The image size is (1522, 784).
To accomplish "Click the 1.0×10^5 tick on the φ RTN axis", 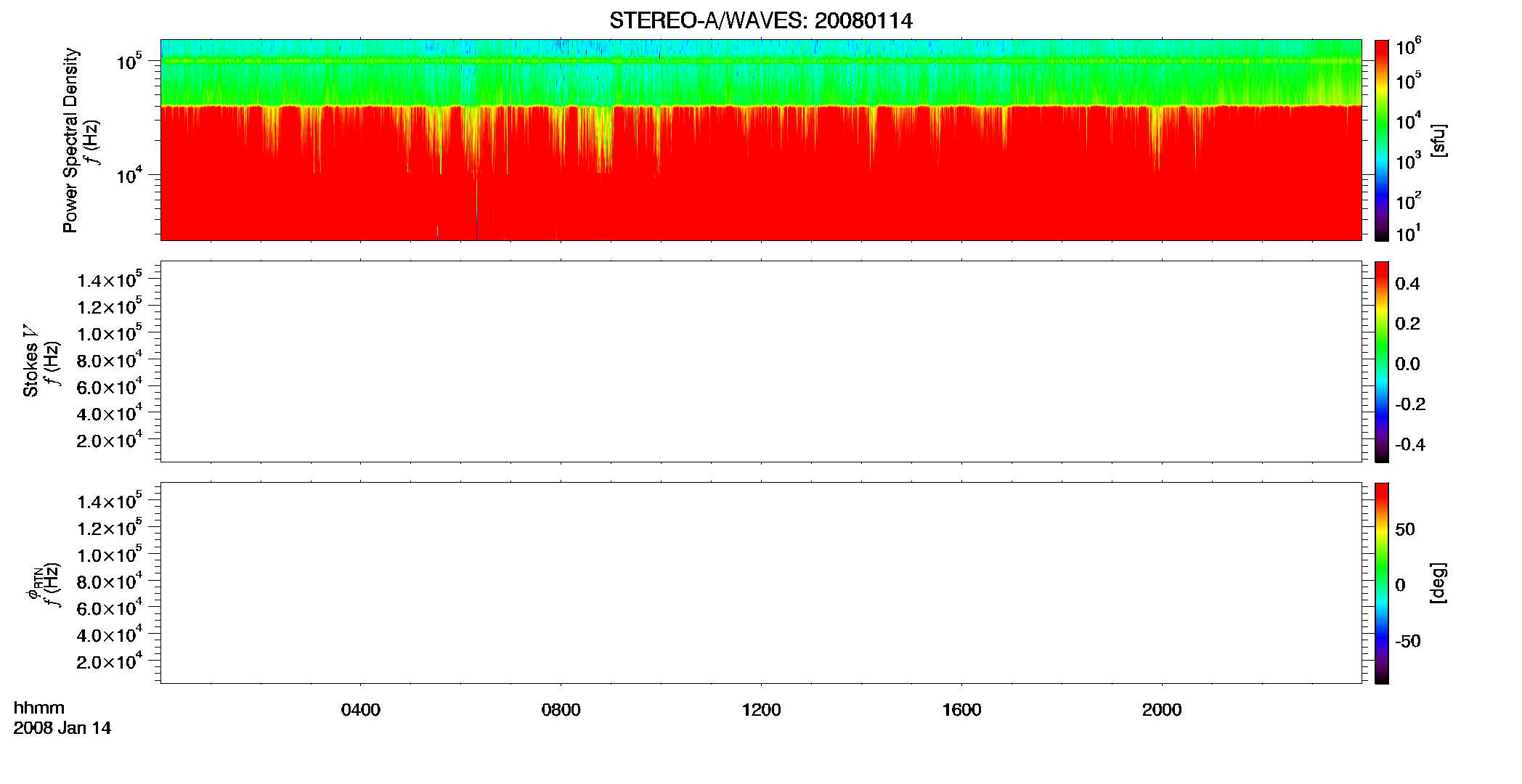I will tap(110, 553).
